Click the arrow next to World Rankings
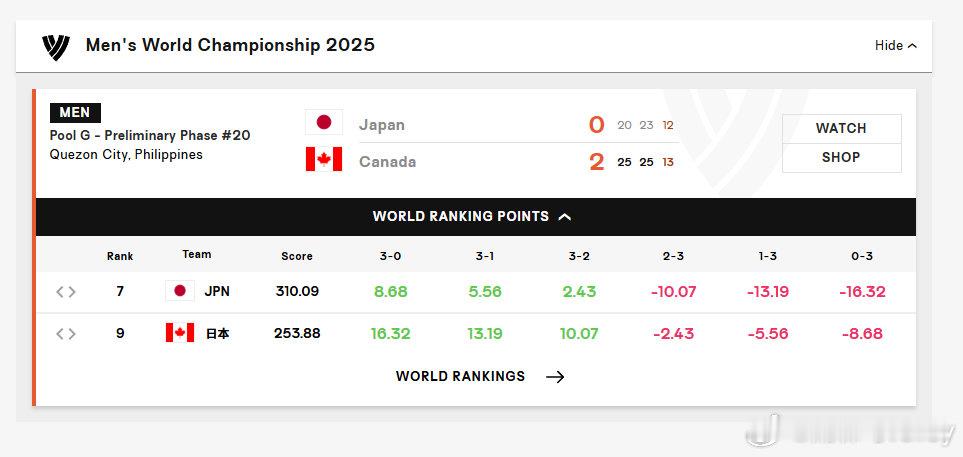963x457 pixels. pyautogui.click(x=555, y=377)
